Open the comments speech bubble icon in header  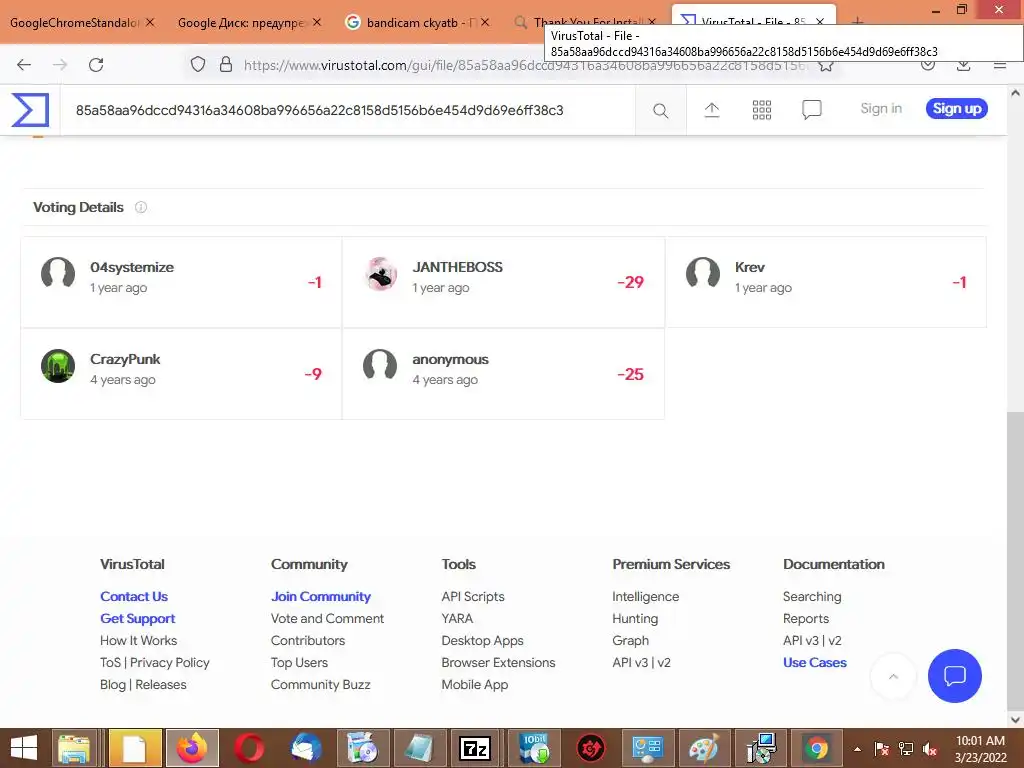point(812,110)
